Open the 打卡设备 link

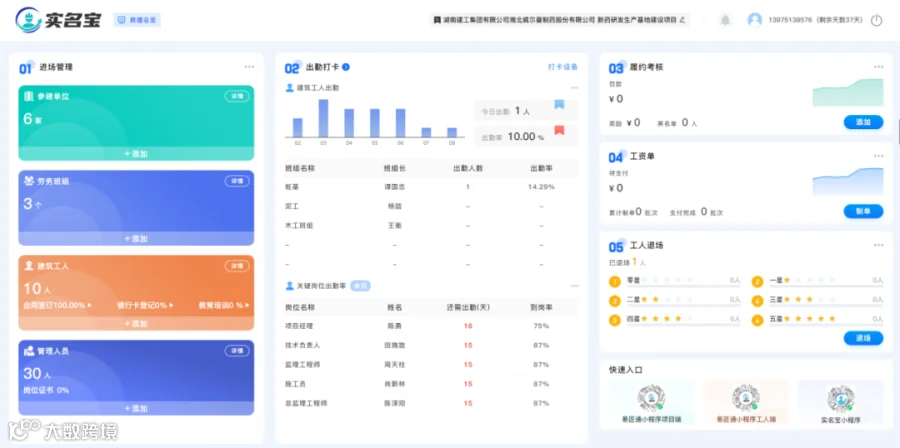pos(562,67)
